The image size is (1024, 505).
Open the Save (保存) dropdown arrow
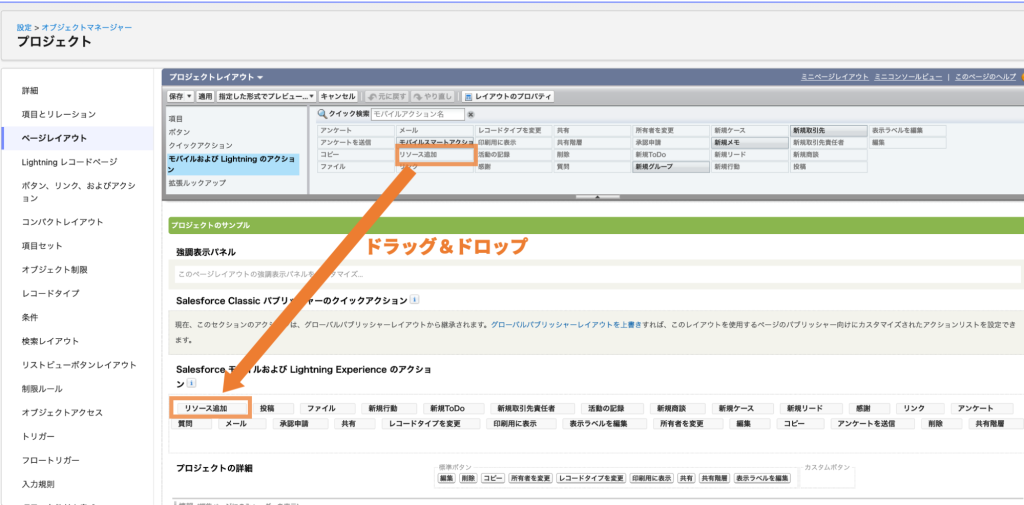[x=189, y=96]
